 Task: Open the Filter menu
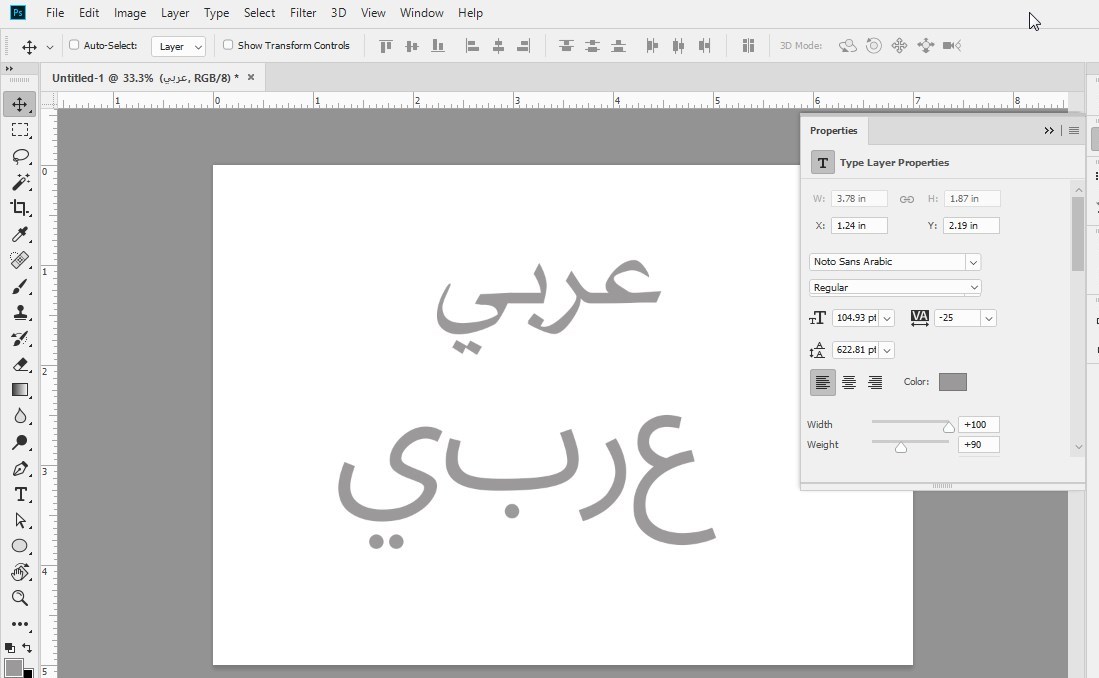303,13
